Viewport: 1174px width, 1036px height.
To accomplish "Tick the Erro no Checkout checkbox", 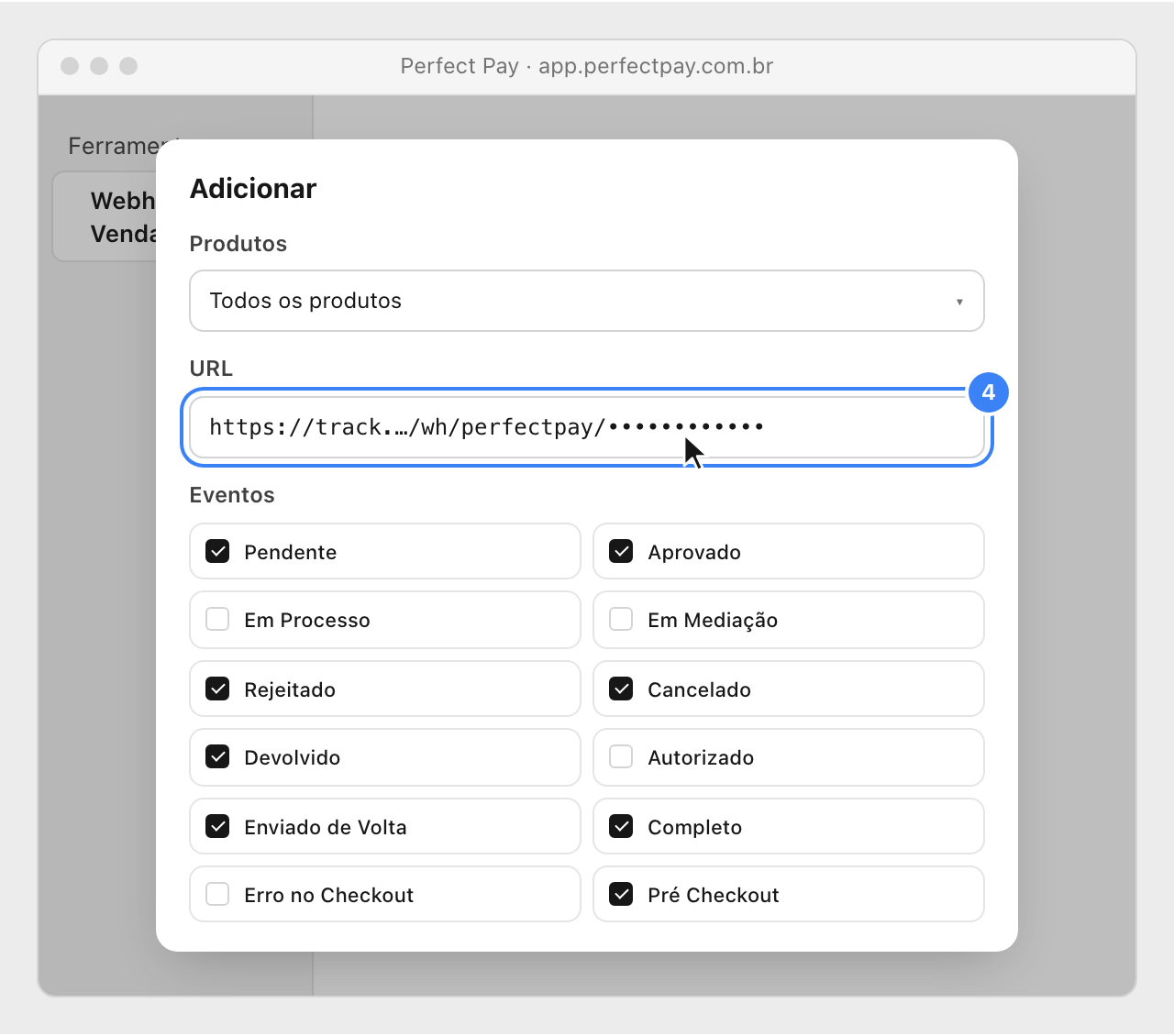I will 217,894.
